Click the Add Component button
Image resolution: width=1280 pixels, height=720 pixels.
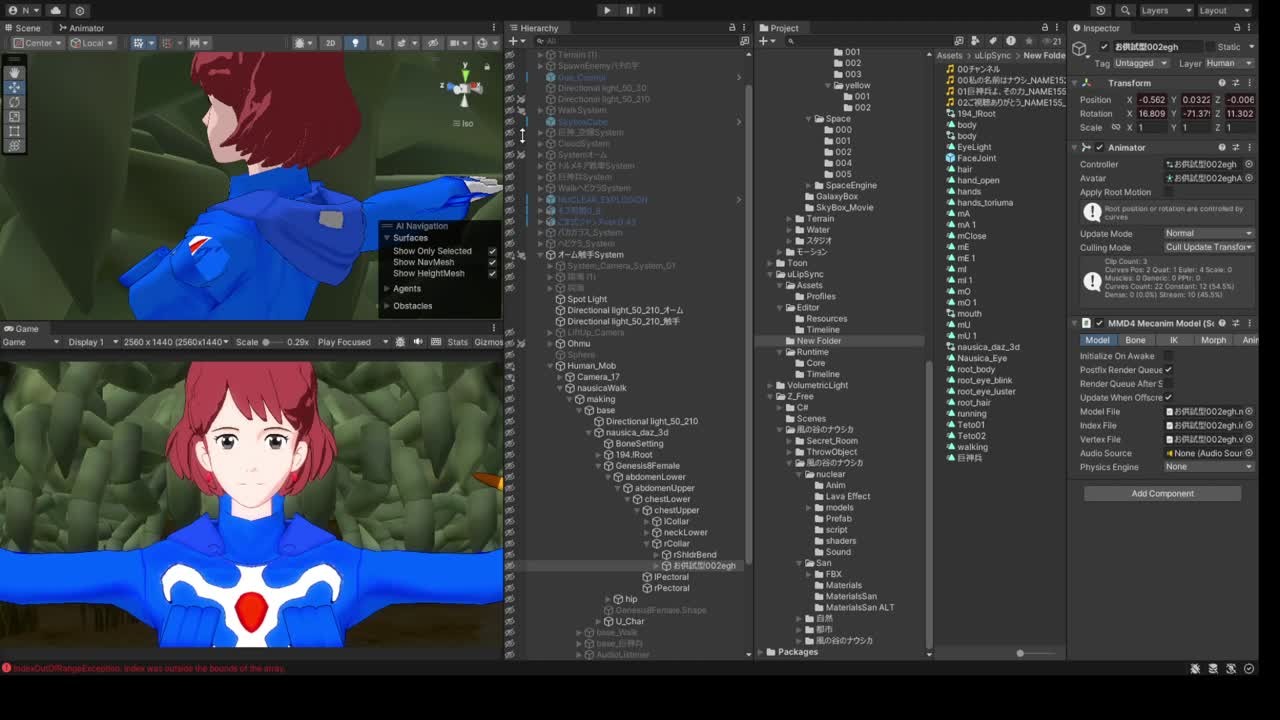(x=1162, y=493)
